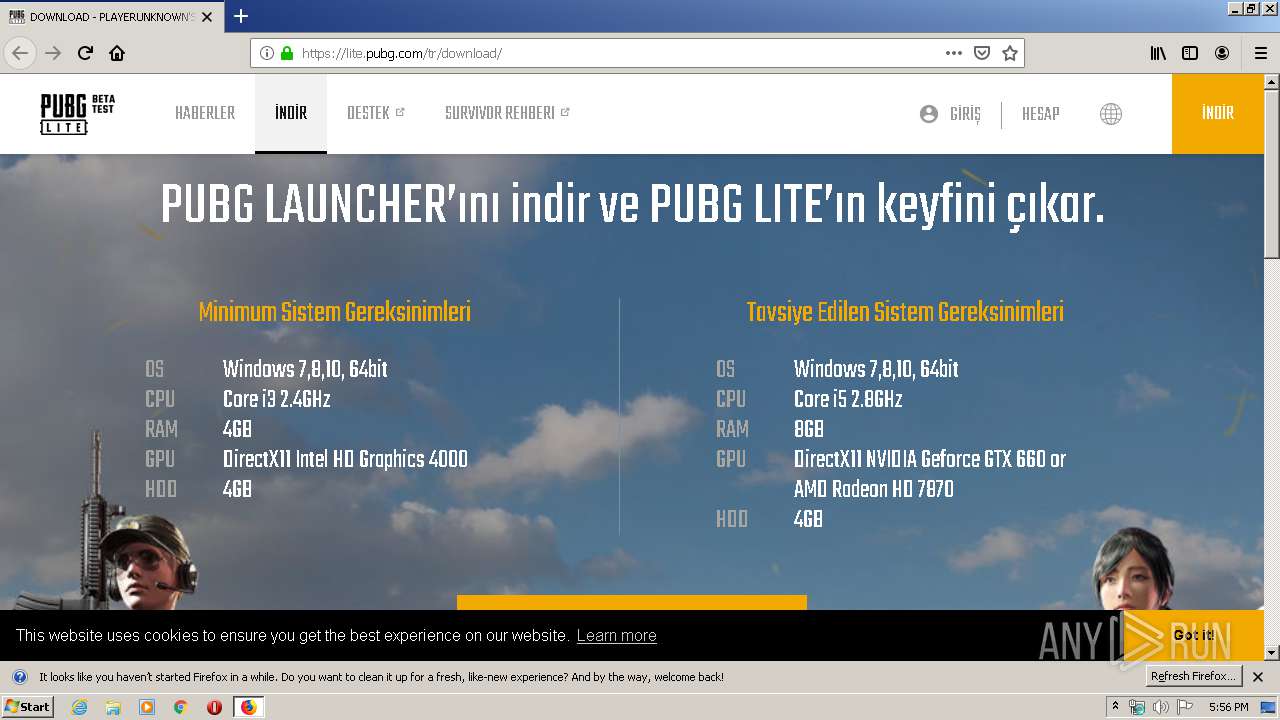
Task: Click 'DirectX11 Intel HD Graphics 4000' text
Action: pyautogui.click(x=345, y=459)
